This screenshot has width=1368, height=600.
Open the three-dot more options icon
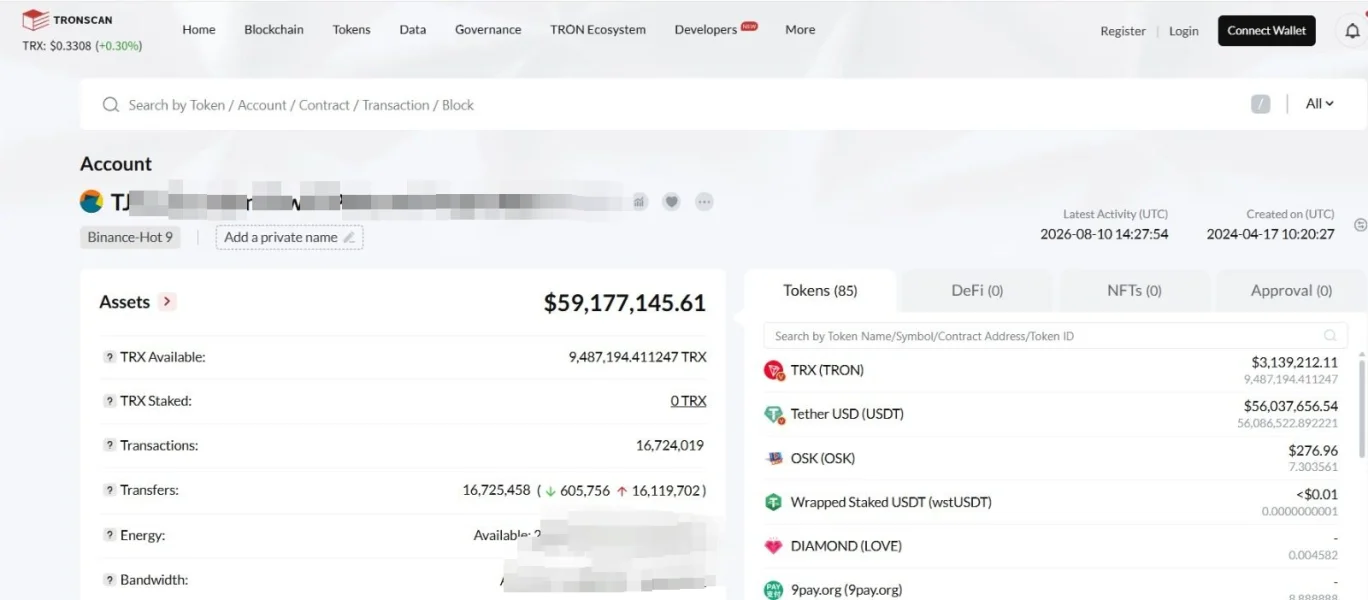click(x=704, y=202)
